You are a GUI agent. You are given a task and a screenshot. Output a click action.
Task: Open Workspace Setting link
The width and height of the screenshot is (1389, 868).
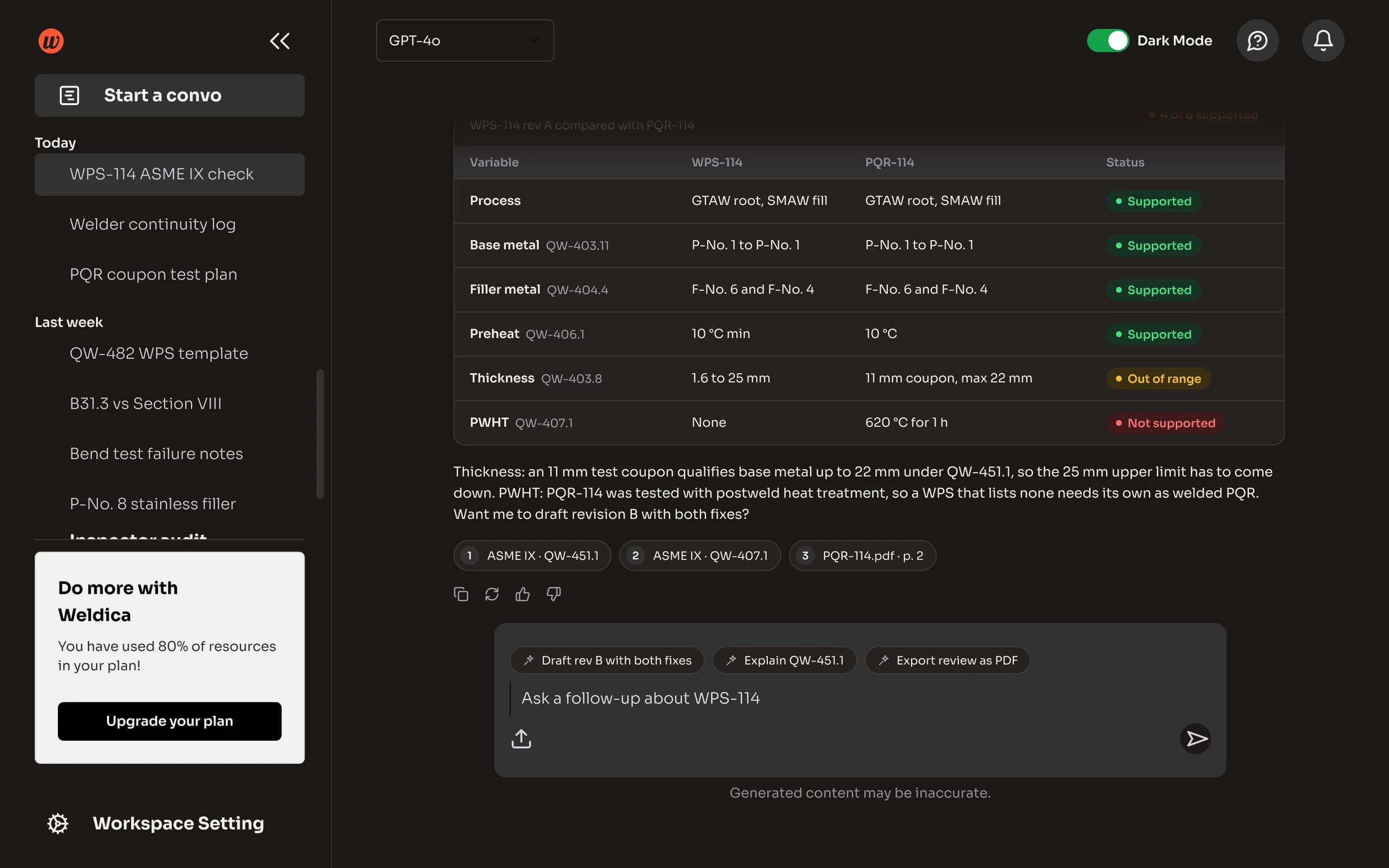point(178,823)
